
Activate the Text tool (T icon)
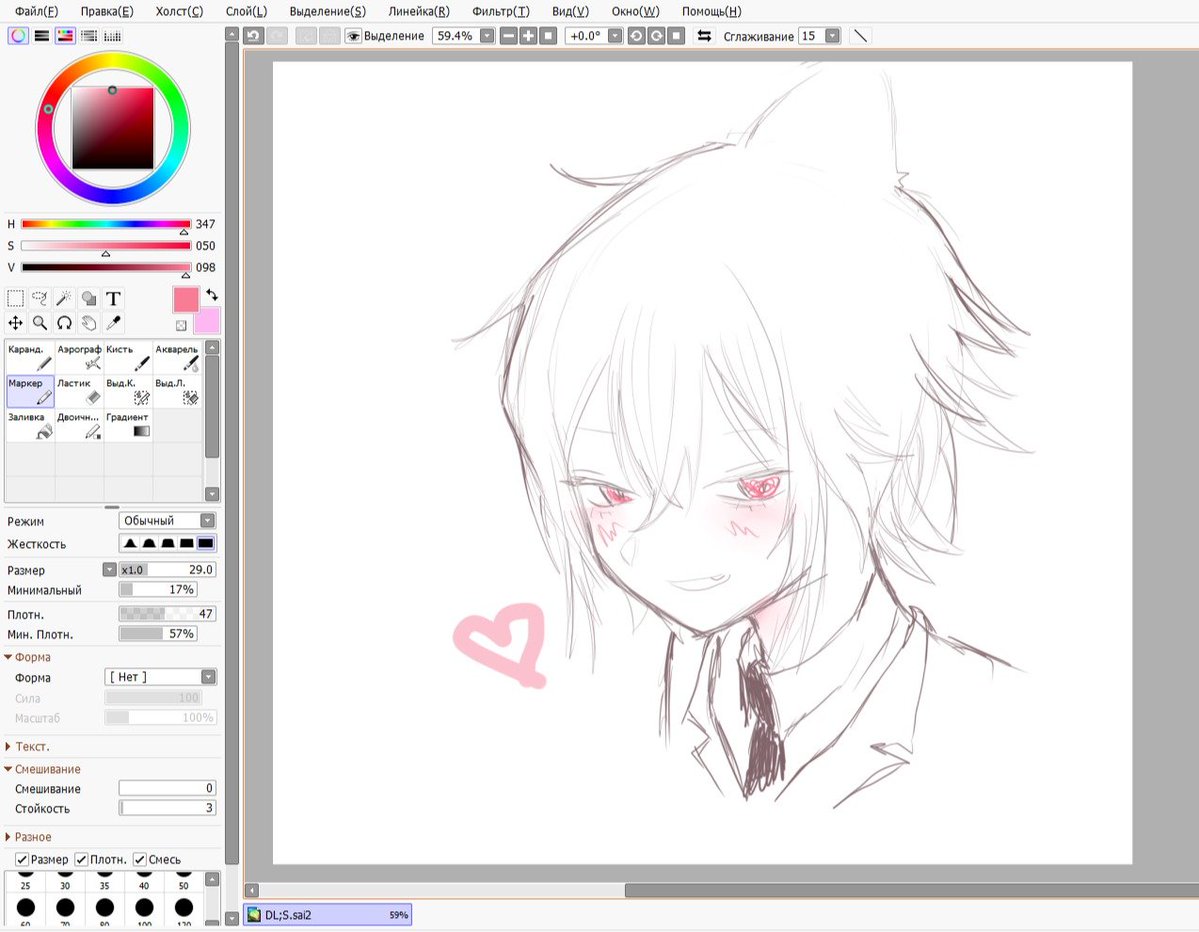[113, 298]
